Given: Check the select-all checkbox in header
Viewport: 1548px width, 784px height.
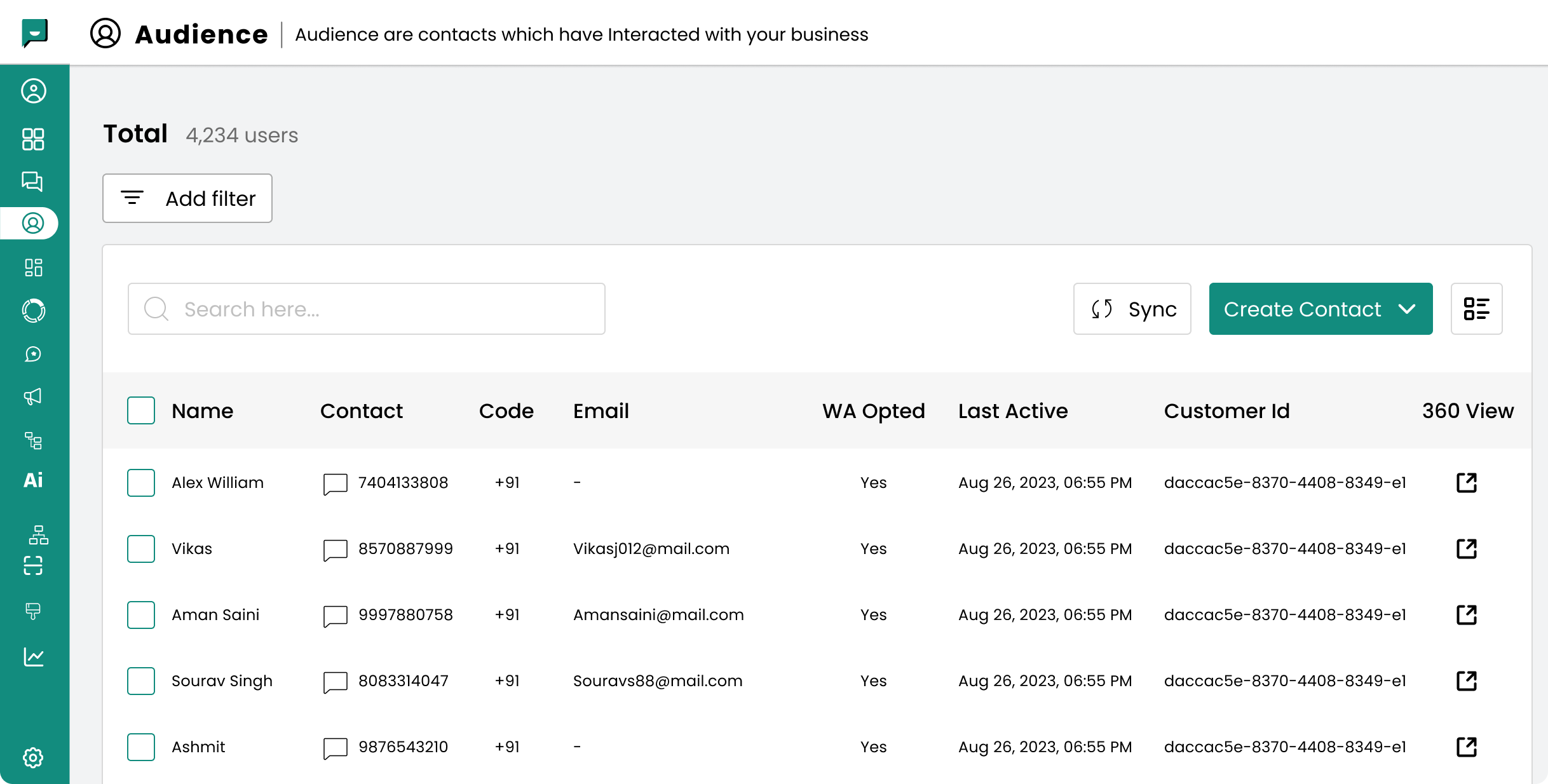Looking at the screenshot, I should click(141, 410).
